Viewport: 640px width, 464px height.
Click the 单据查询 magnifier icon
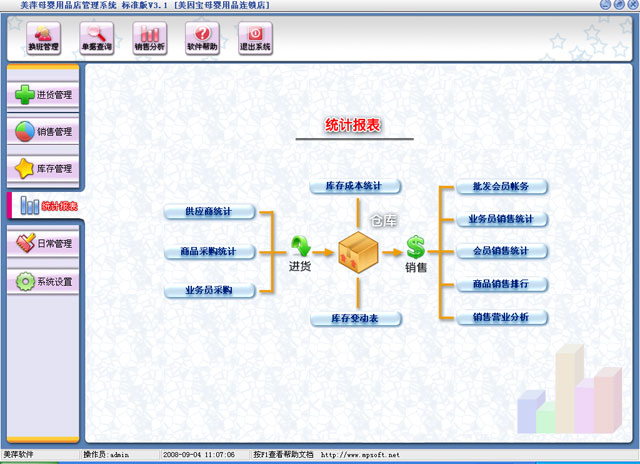pyautogui.click(x=97, y=38)
